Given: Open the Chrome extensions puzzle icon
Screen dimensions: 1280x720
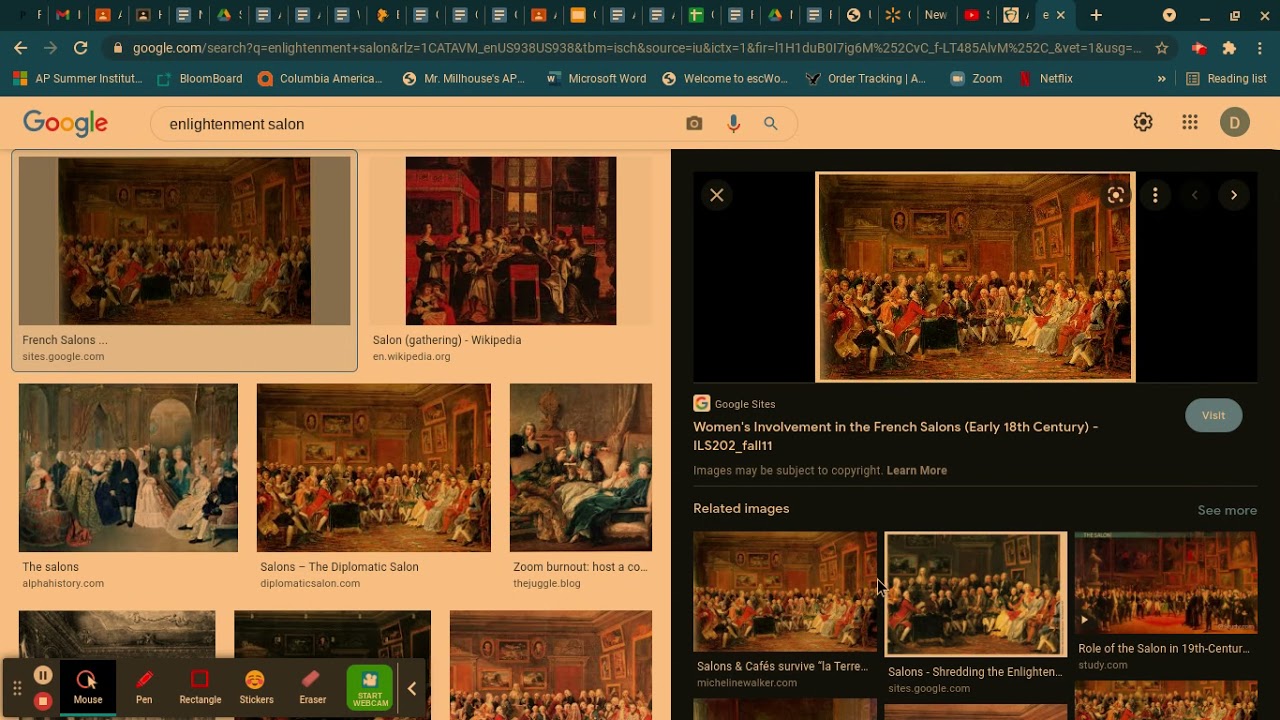Looking at the screenshot, I should [x=1229, y=47].
